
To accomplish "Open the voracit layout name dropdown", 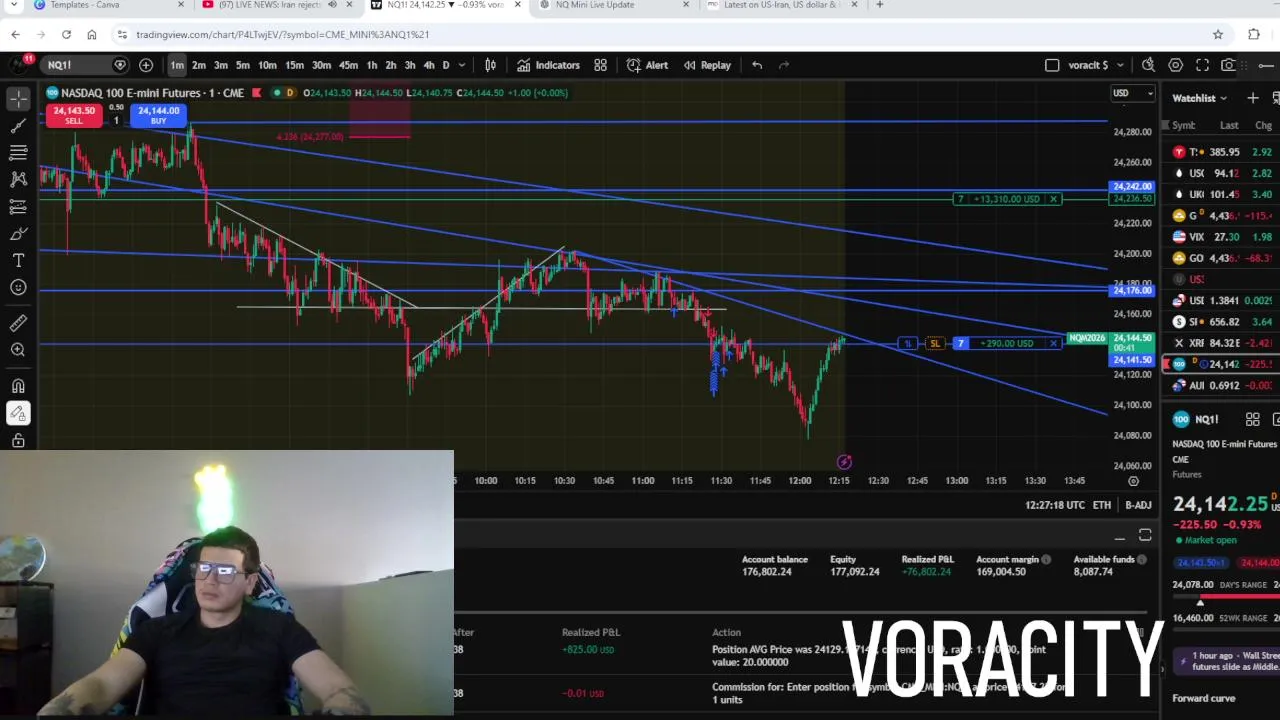I will coord(1094,65).
